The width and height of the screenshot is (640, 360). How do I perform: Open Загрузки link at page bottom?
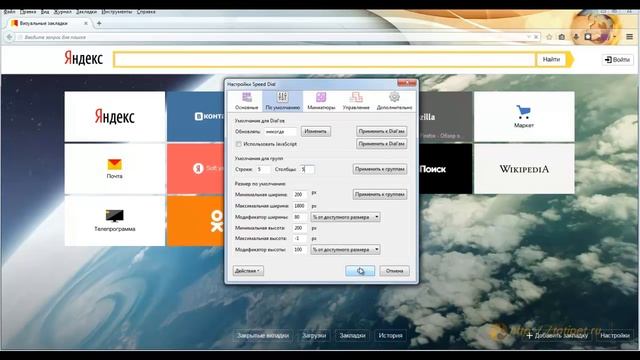point(314,336)
